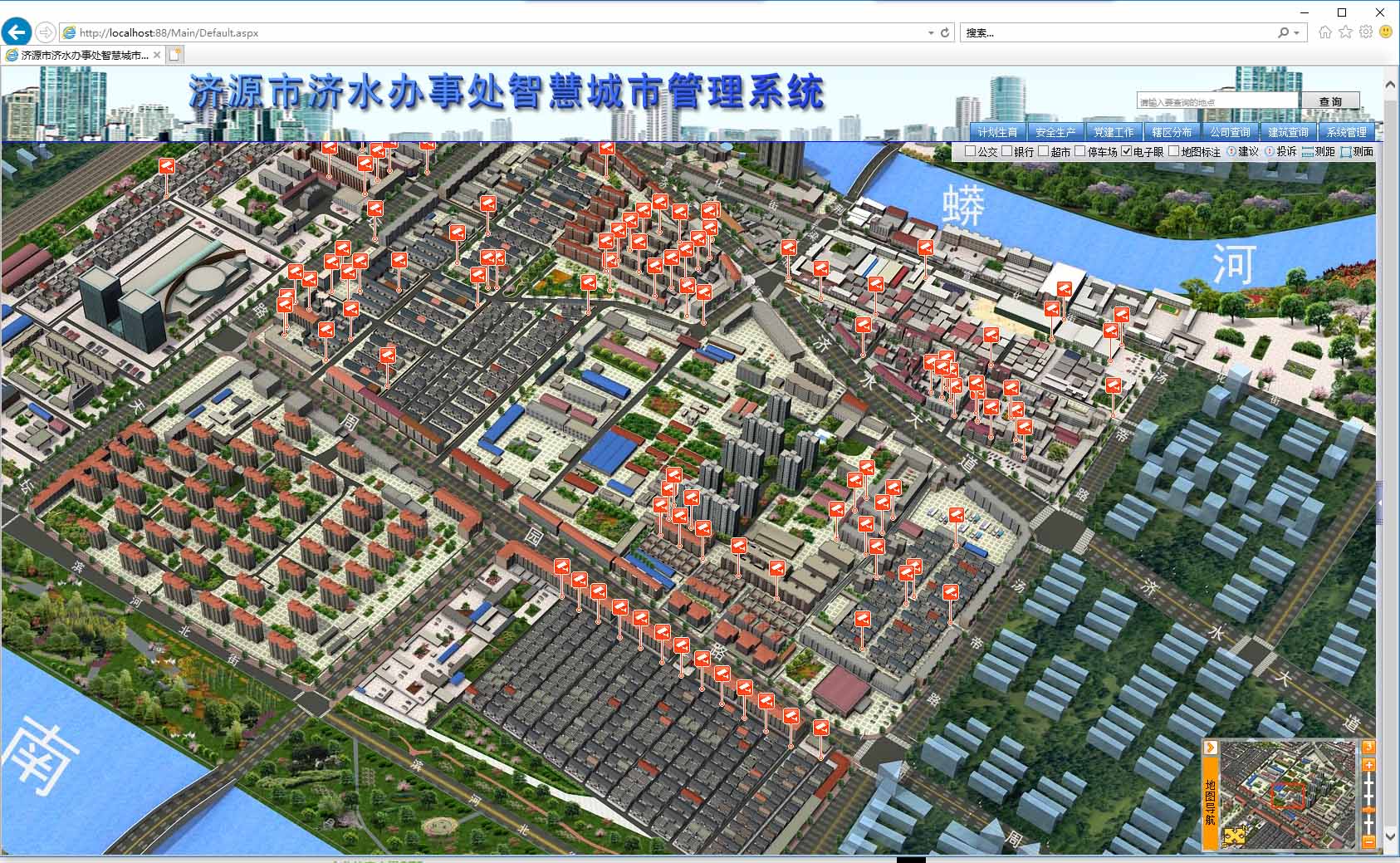Screen dimensions: 1400x863
Task: Open the 辖区分布 menu tab
Action: click(1172, 131)
